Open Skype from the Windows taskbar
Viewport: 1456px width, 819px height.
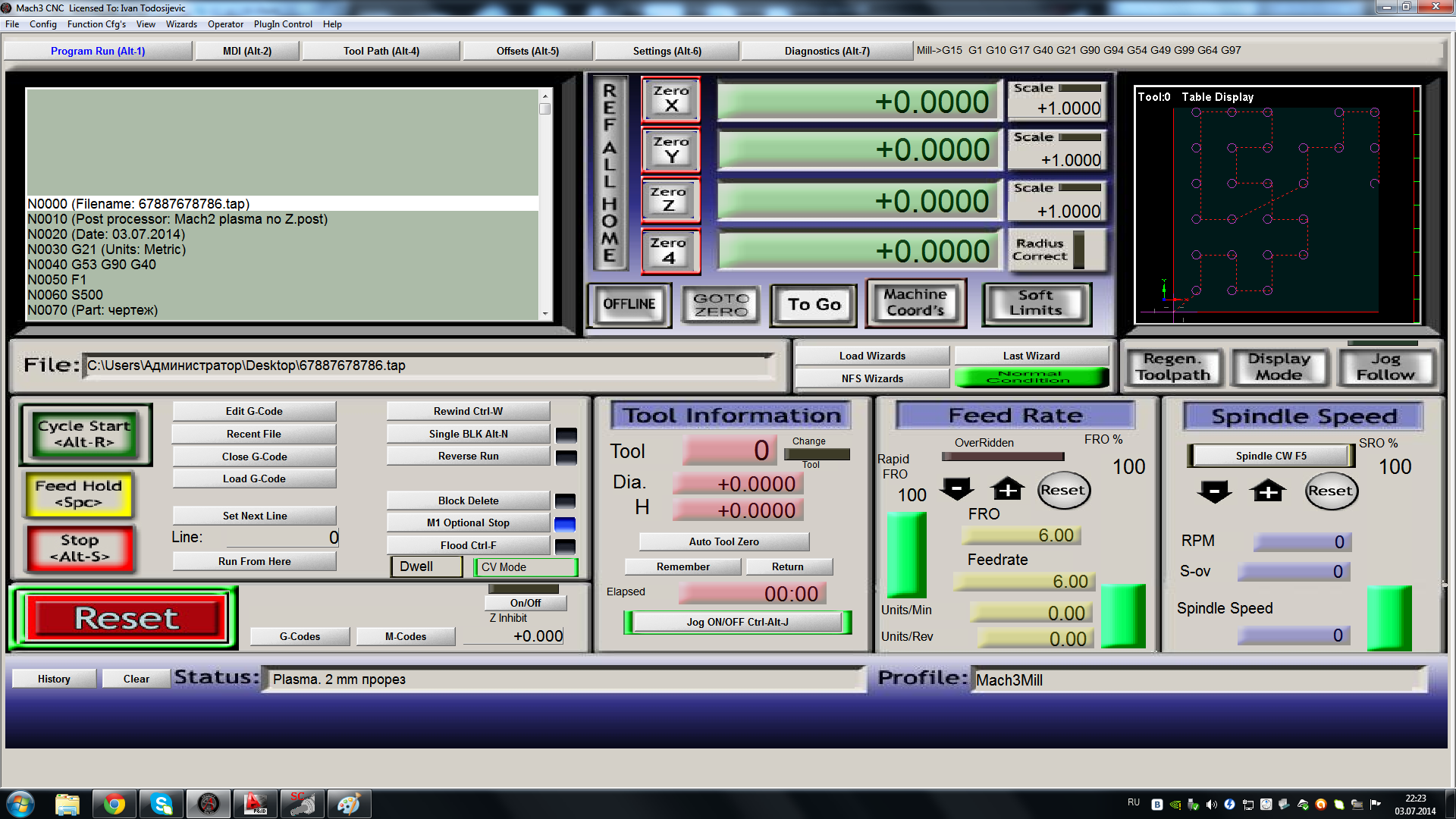(162, 804)
